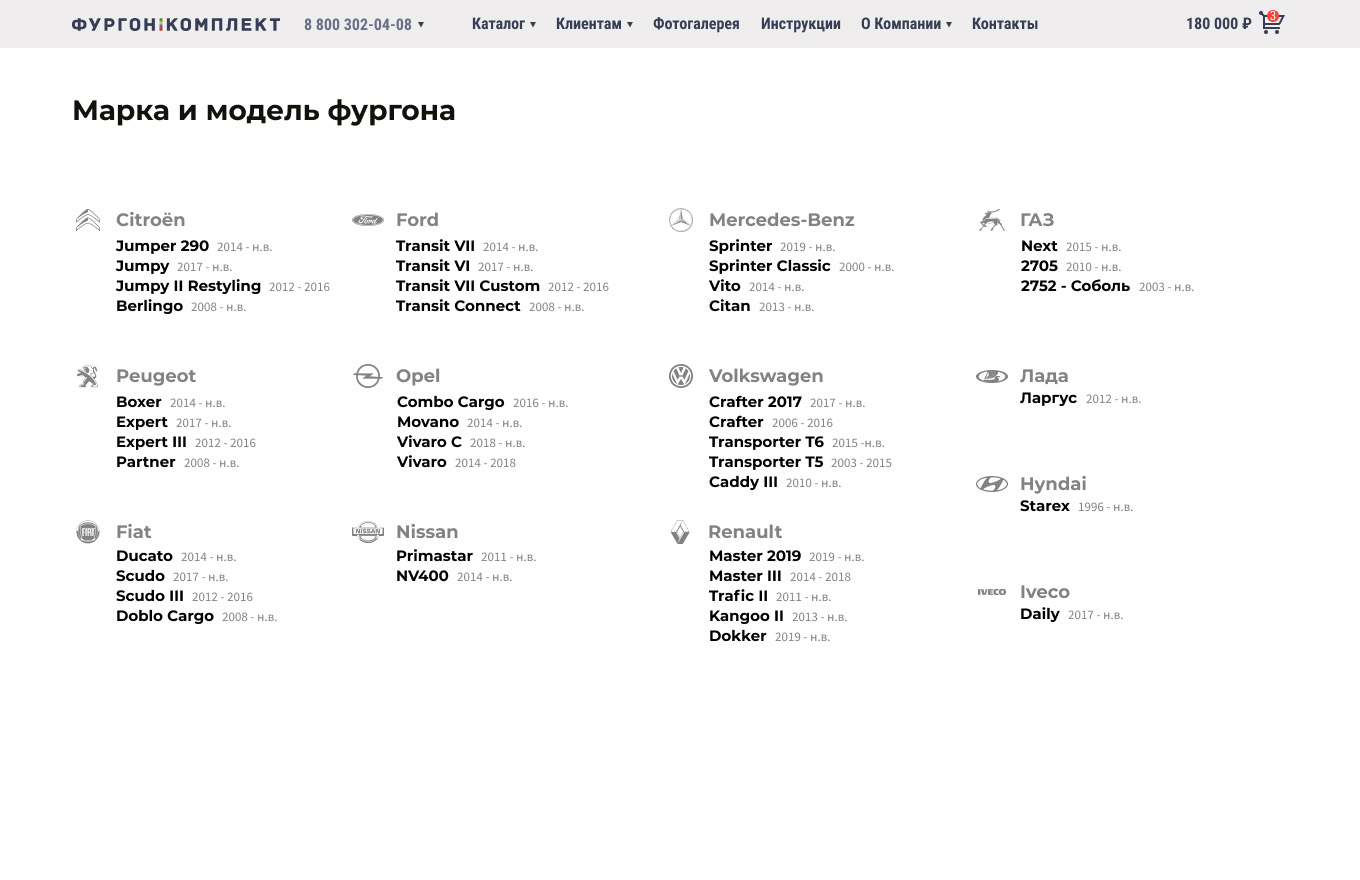Click the Volkswagen brand heading
This screenshot has height=880, width=1360.
pyautogui.click(x=766, y=376)
